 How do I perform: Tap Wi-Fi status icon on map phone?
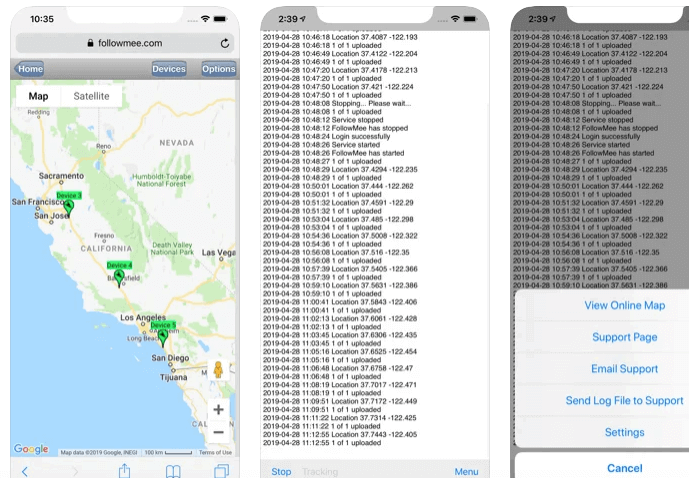click(x=205, y=18)
